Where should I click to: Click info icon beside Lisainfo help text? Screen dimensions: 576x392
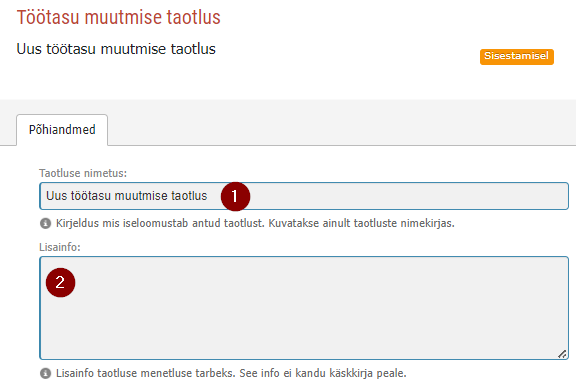pos(45,374)
